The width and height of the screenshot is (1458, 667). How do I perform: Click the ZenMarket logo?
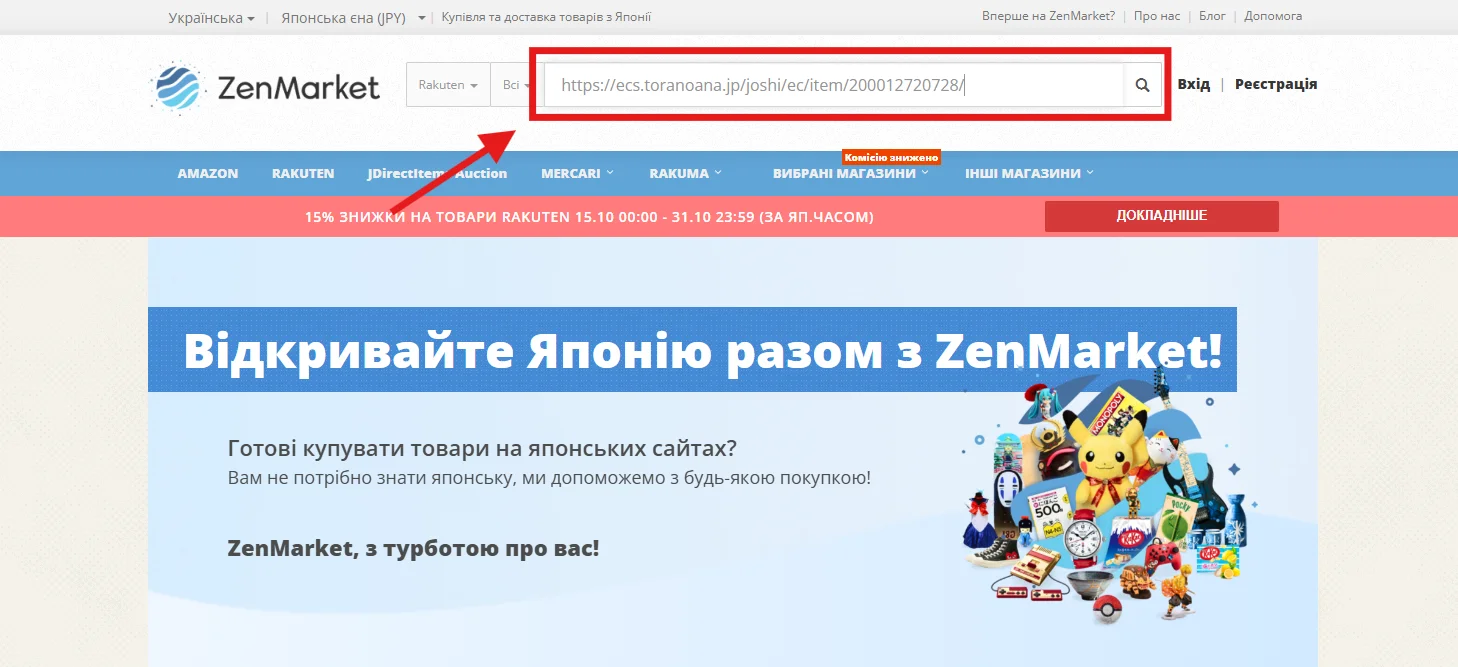coord(265,87)
